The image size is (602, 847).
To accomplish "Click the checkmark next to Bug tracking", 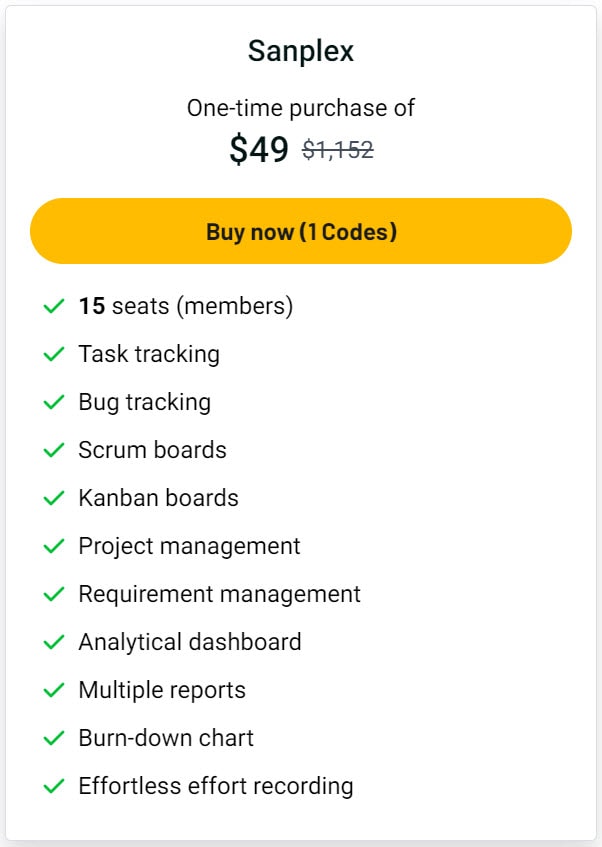I will (x=55, y=402).
